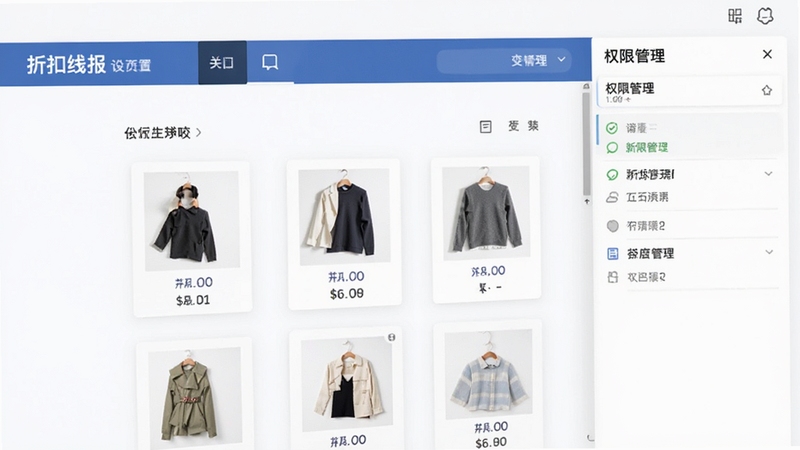Open the notification bell icon

(765, 16)
